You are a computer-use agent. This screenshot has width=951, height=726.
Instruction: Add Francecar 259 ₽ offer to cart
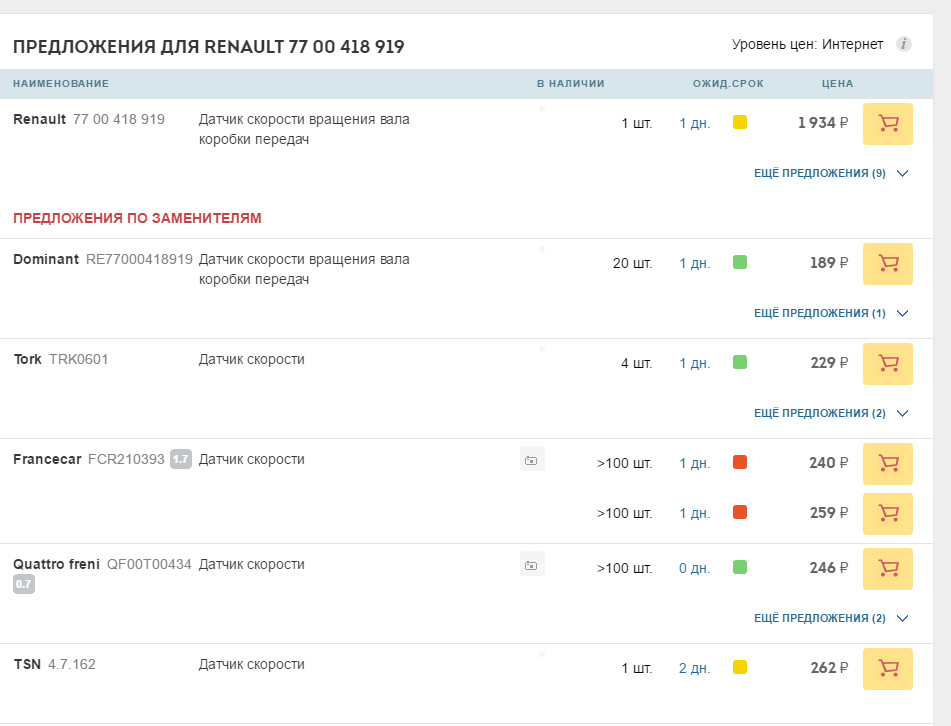click(x=887, y=514)
